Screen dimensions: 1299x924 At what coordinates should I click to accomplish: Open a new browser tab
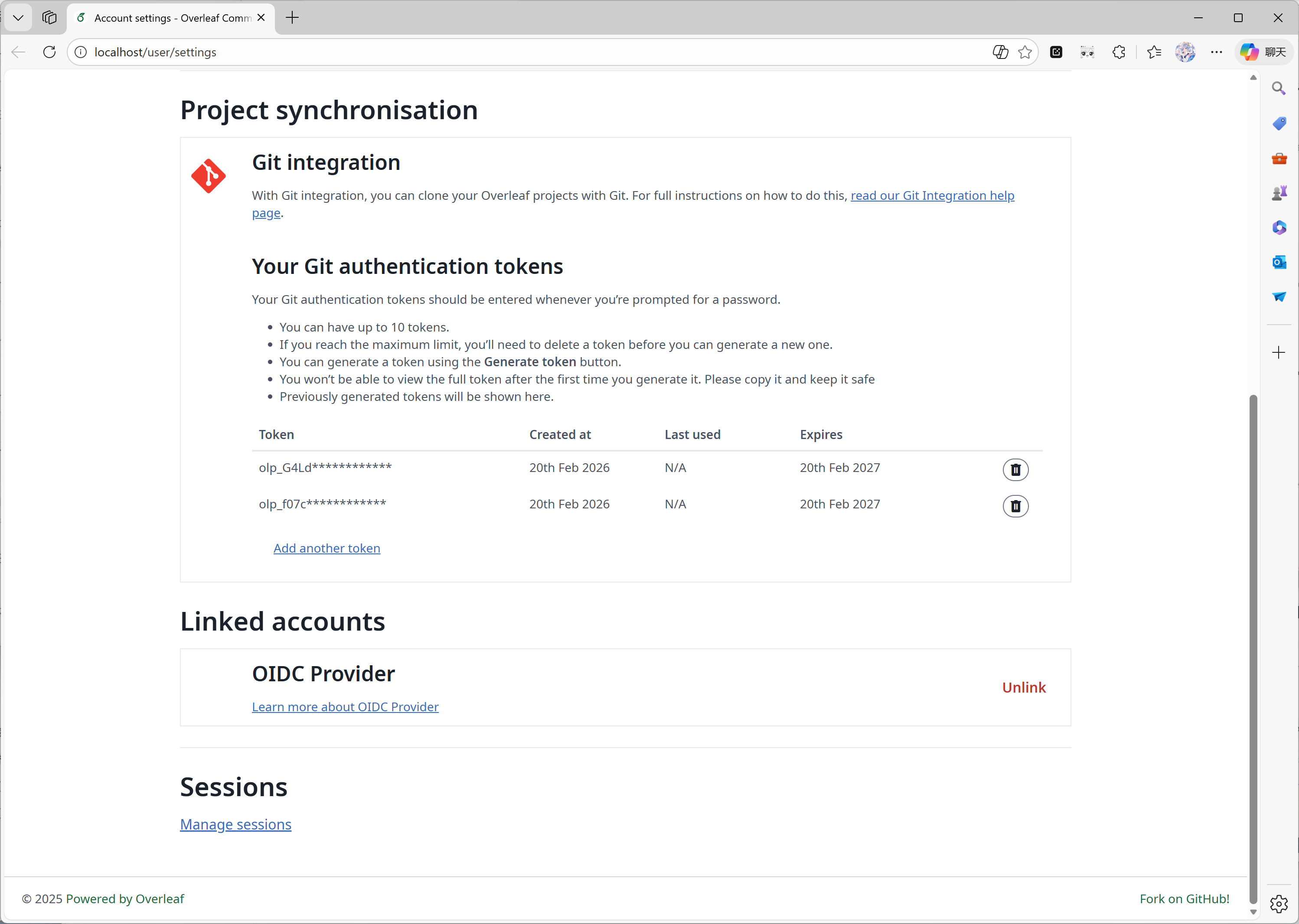tap(292, 18)
